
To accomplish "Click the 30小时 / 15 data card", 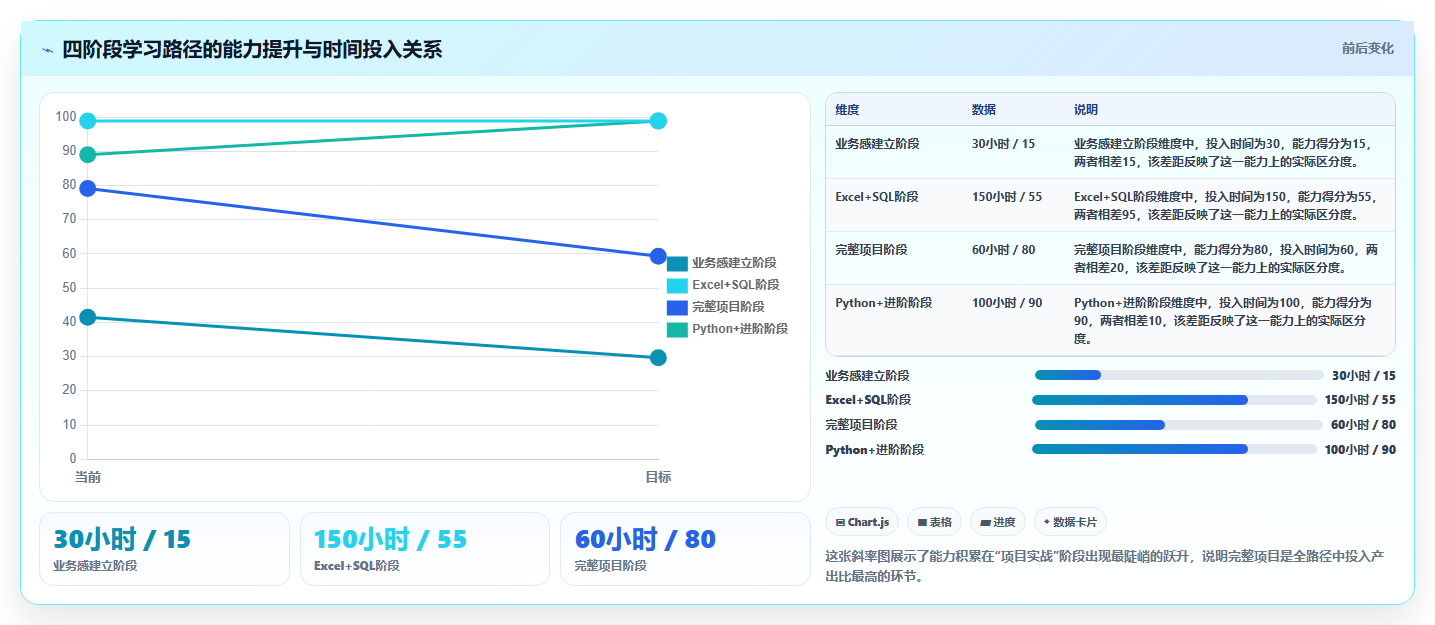I will pos(164,549).
